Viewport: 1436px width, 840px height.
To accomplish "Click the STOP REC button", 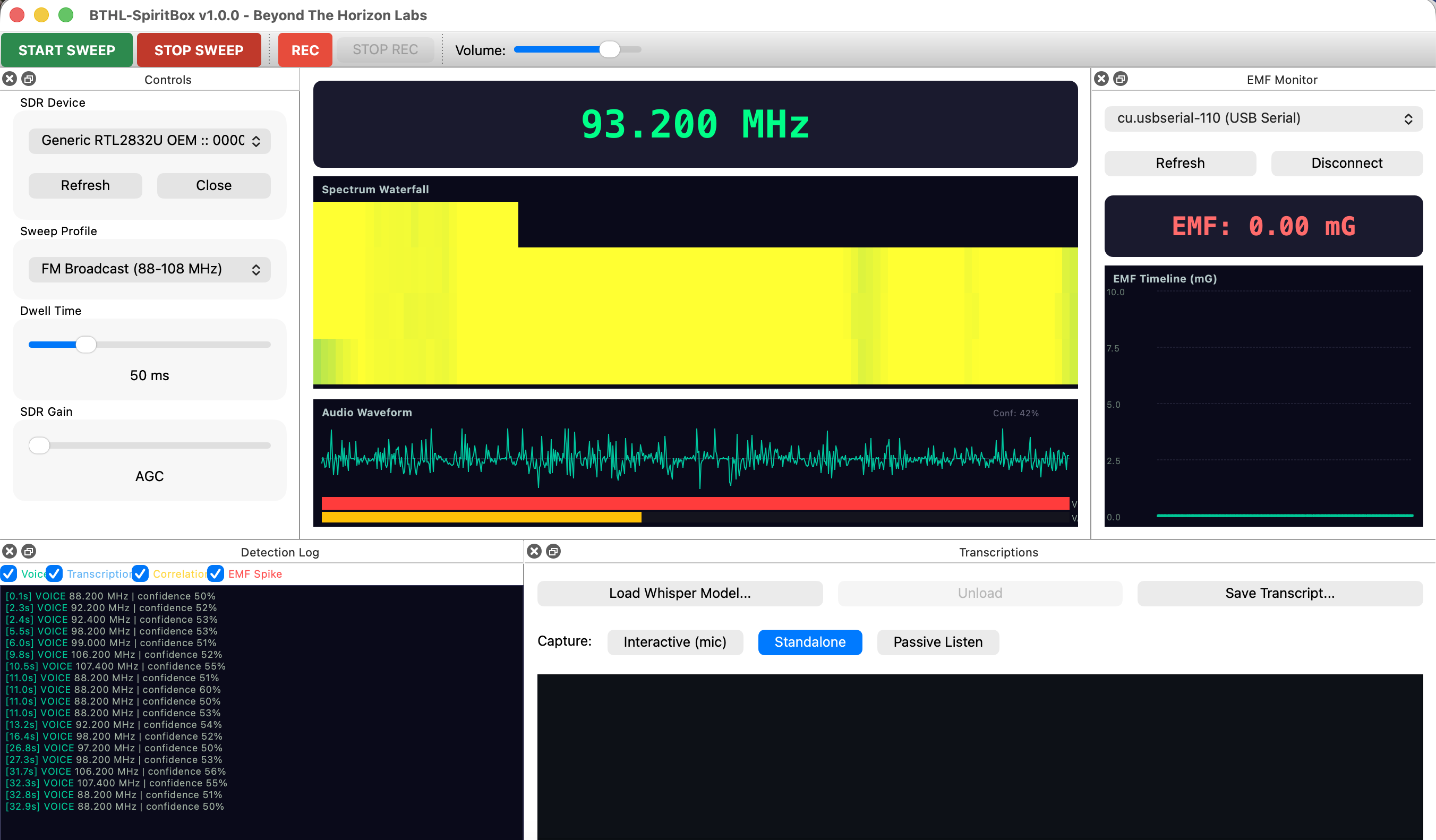I will [385, 49].
